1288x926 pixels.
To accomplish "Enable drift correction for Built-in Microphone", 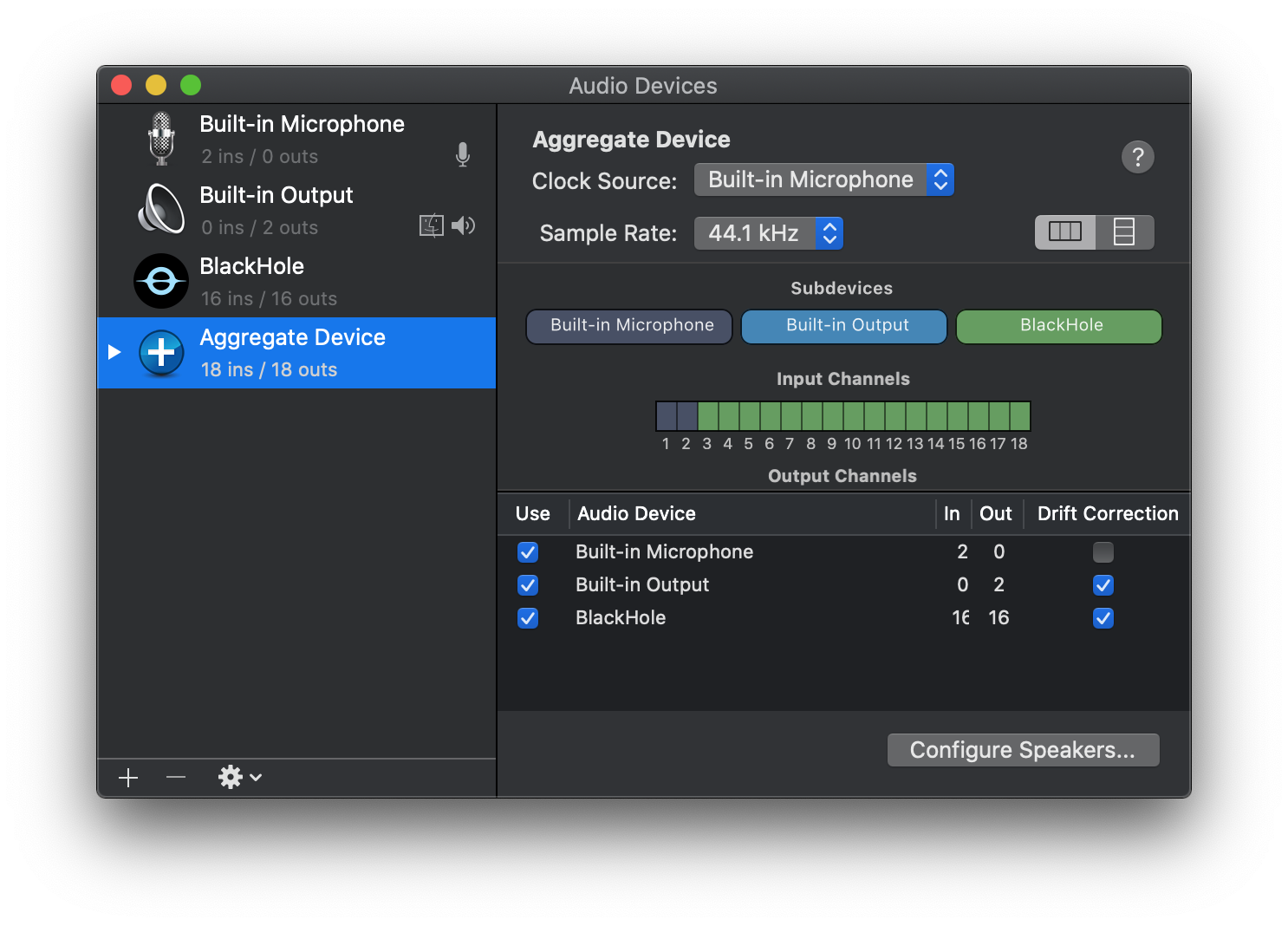I will click(1103, 552).
